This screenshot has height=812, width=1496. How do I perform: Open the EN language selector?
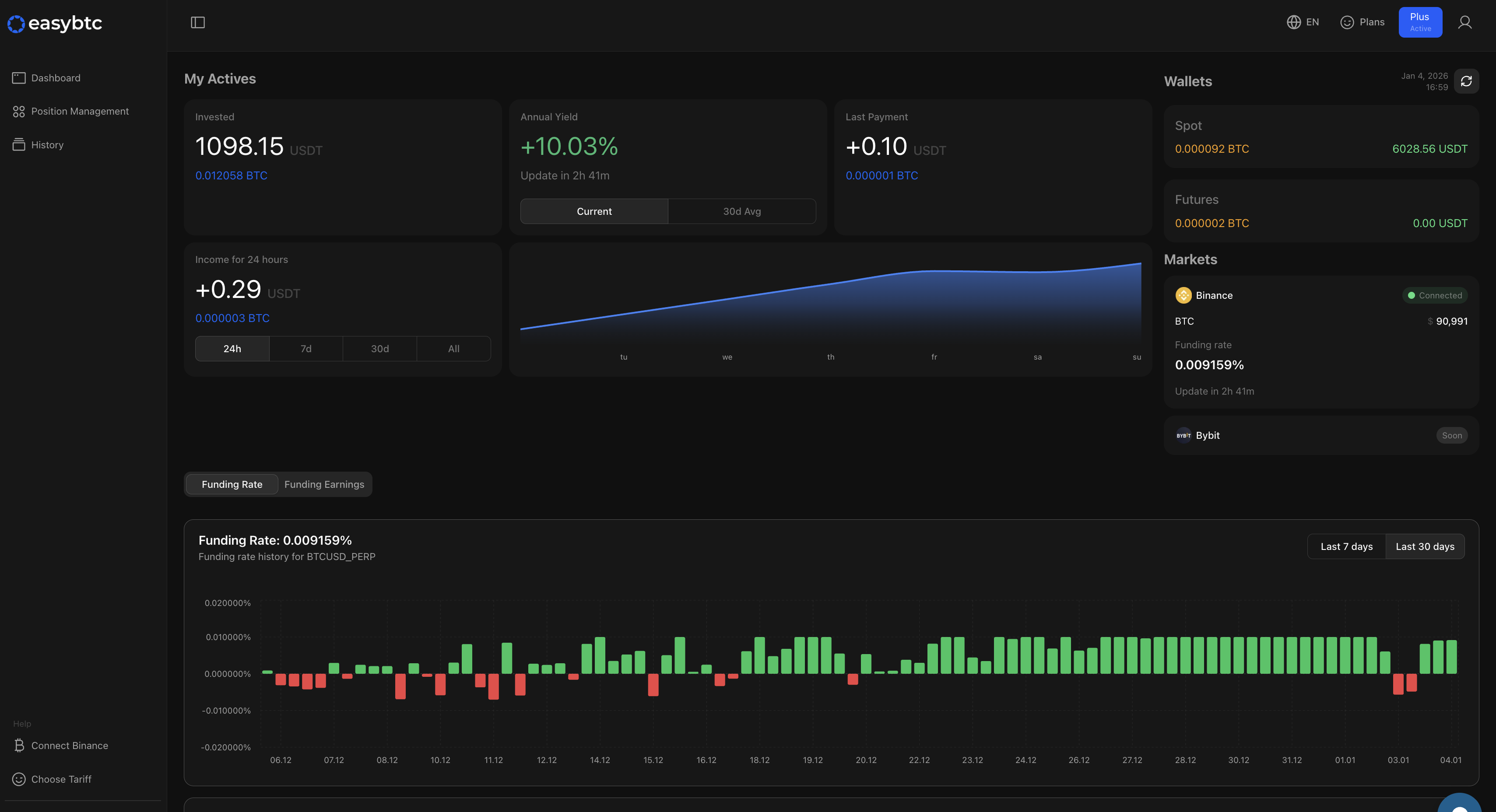point(1303,21)
